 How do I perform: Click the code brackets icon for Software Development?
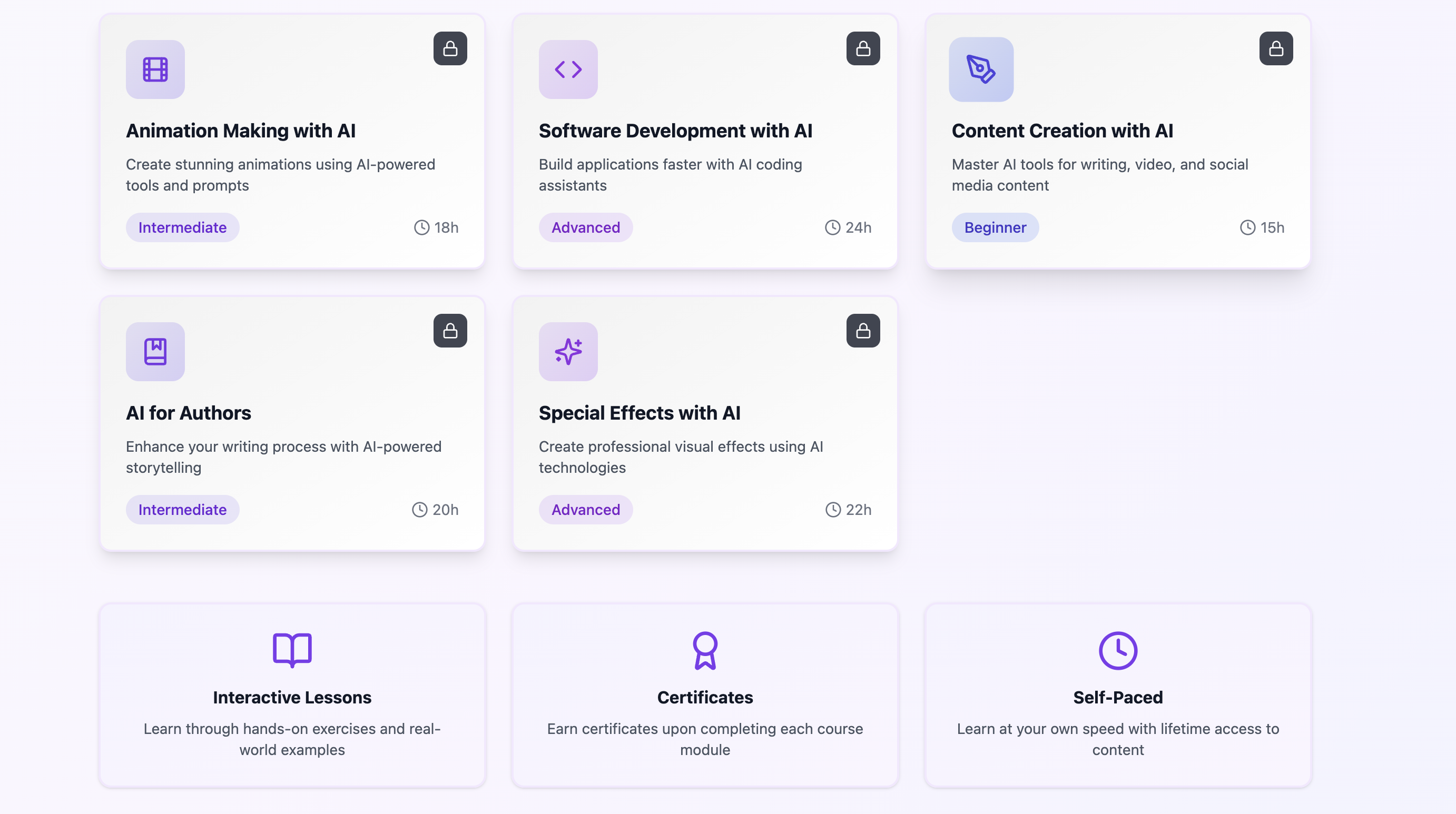pyautogui.click(x=568, y=70)
